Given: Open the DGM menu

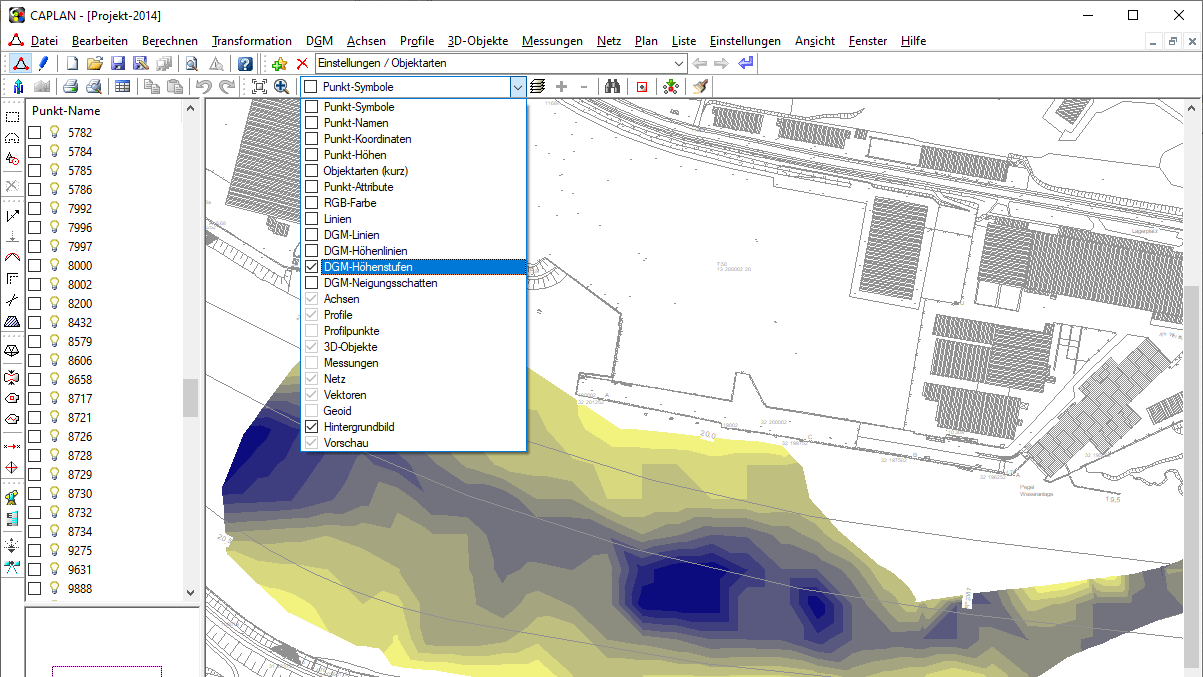Looking at the screenshot, I should click(x=319, y=41).
